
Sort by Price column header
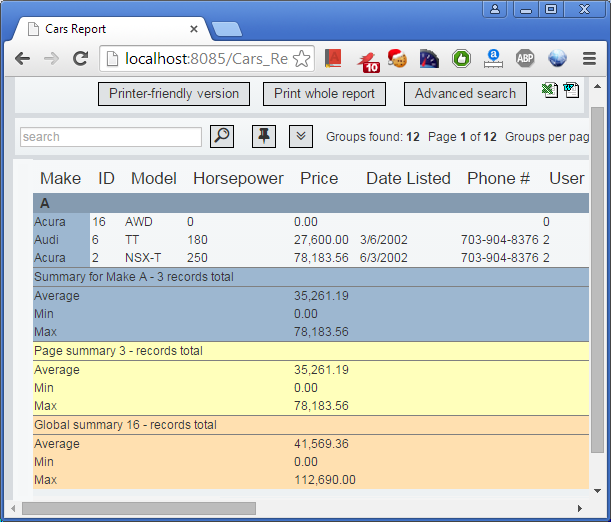[319, 178]
